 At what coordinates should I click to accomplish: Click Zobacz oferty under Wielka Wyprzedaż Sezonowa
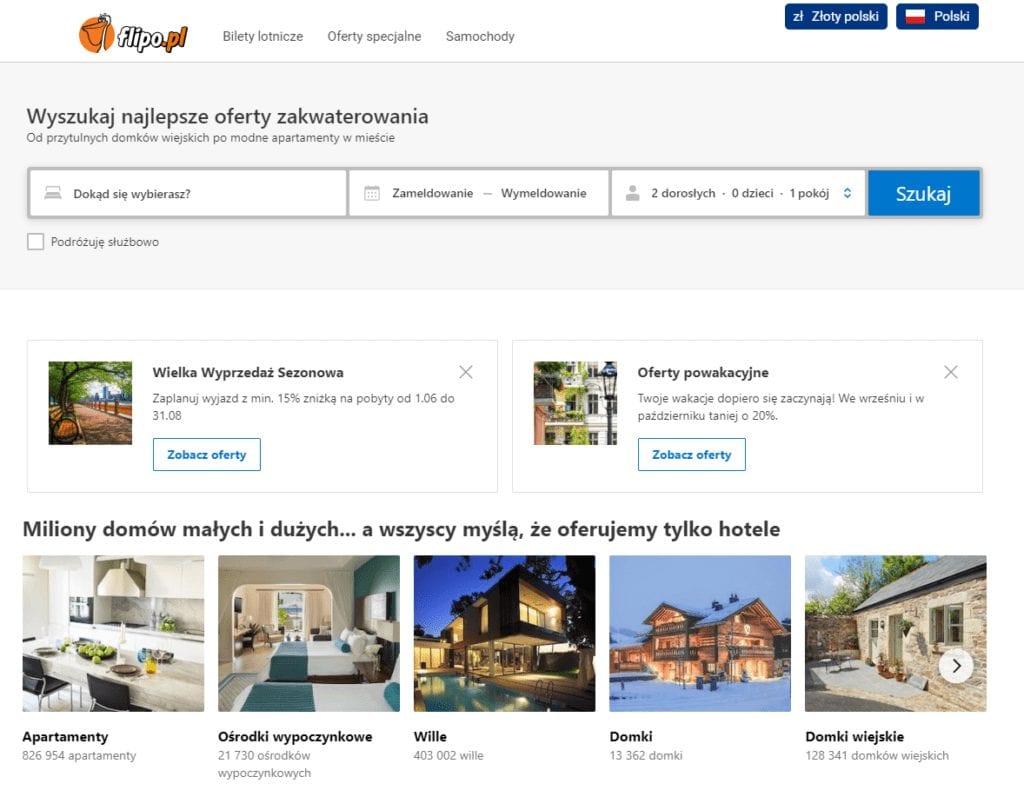[206, 455]
